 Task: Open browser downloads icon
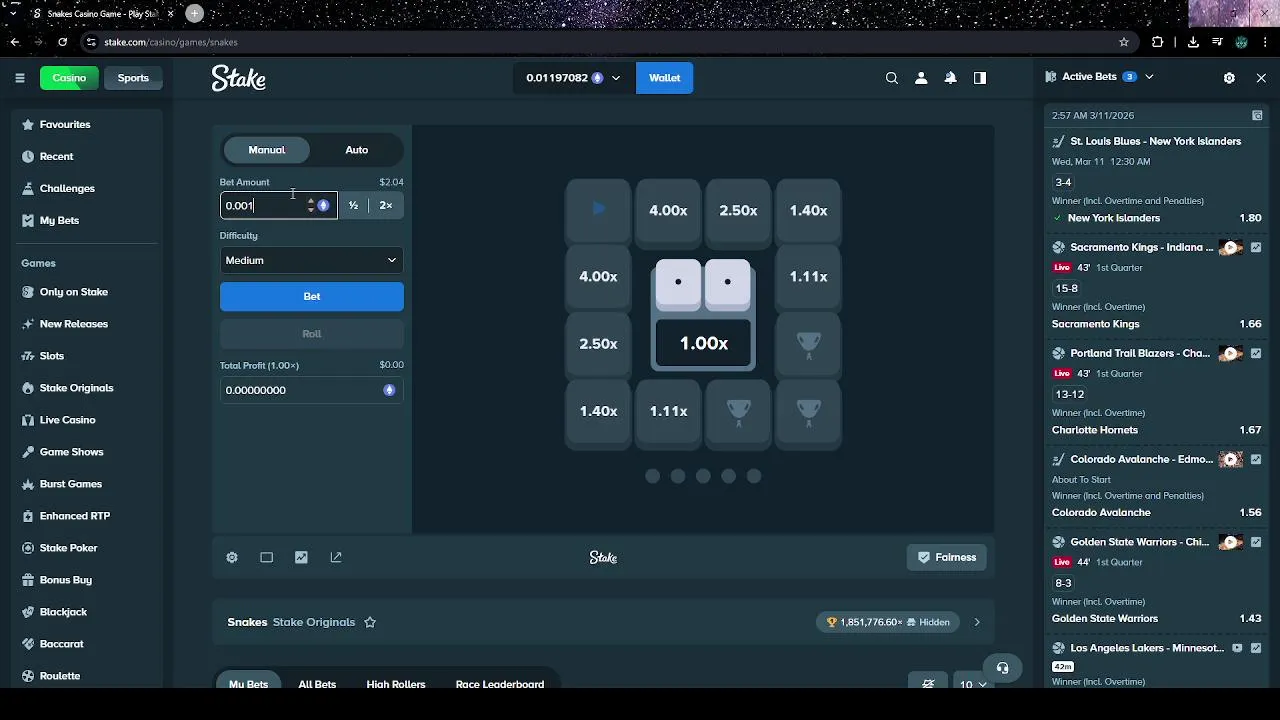tap(1193, 42)
